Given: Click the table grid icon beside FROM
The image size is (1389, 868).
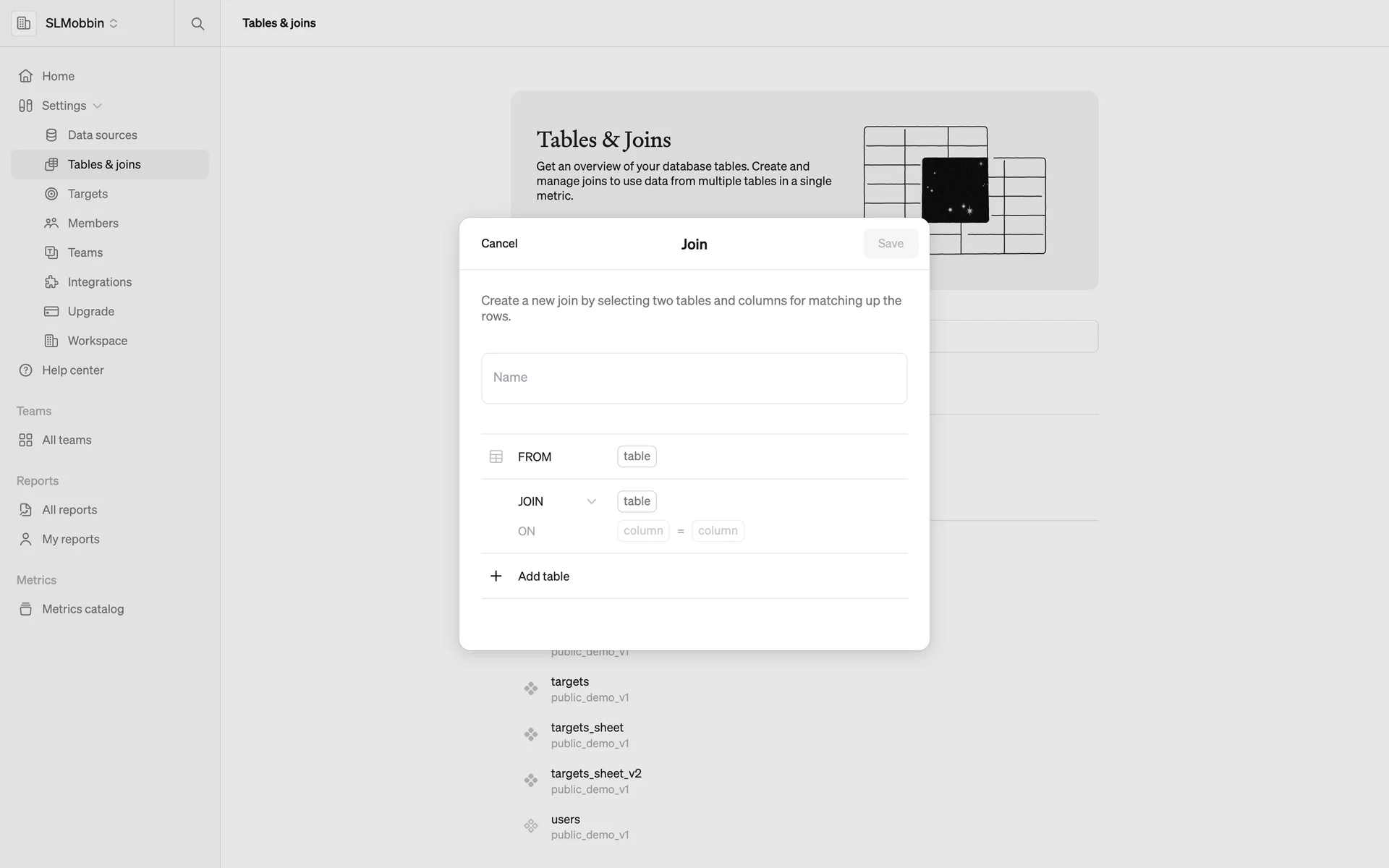Looking at the screenshot, I should 496,456.
